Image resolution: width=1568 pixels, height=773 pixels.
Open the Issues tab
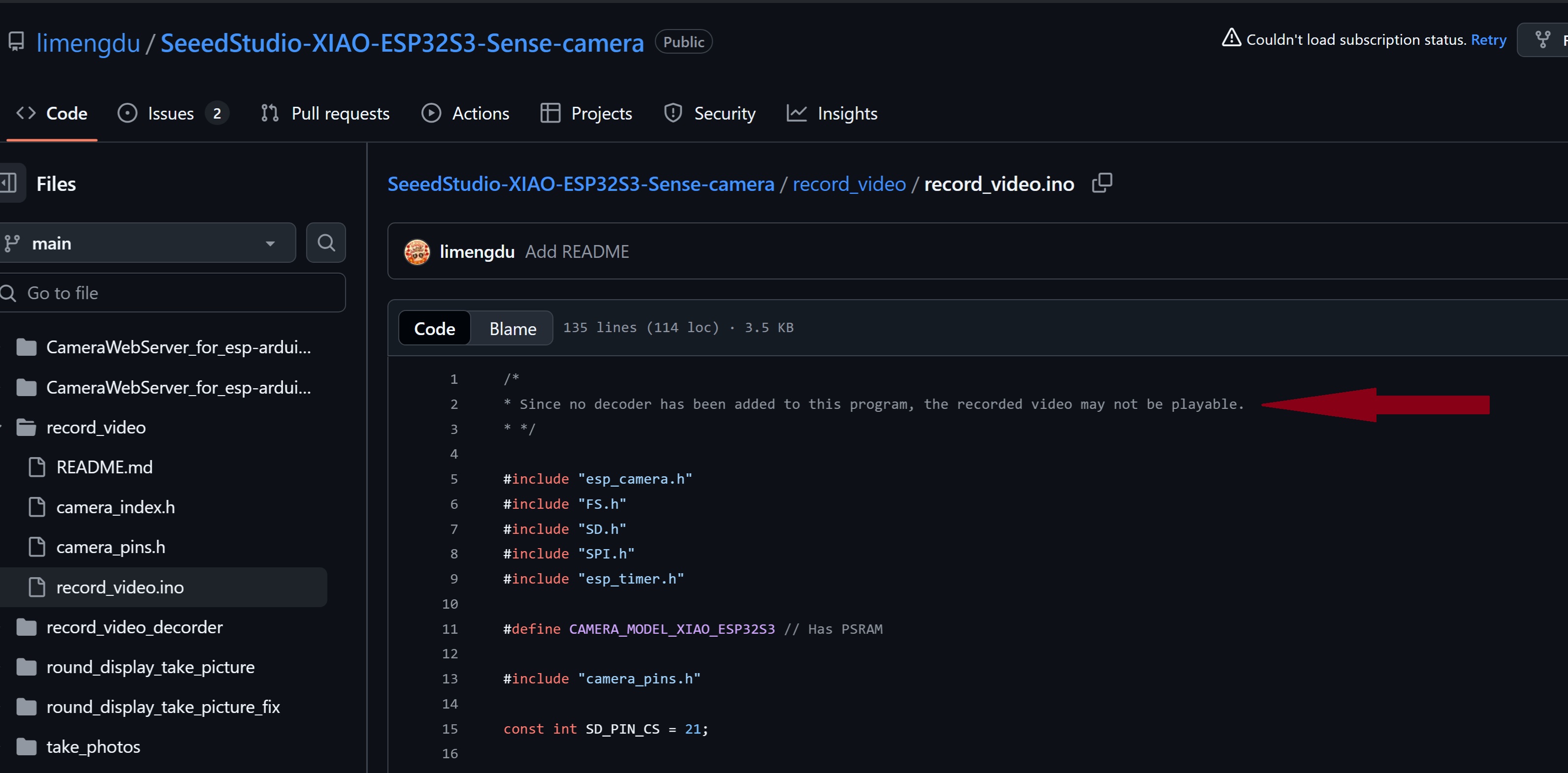[x=170, y=114]
